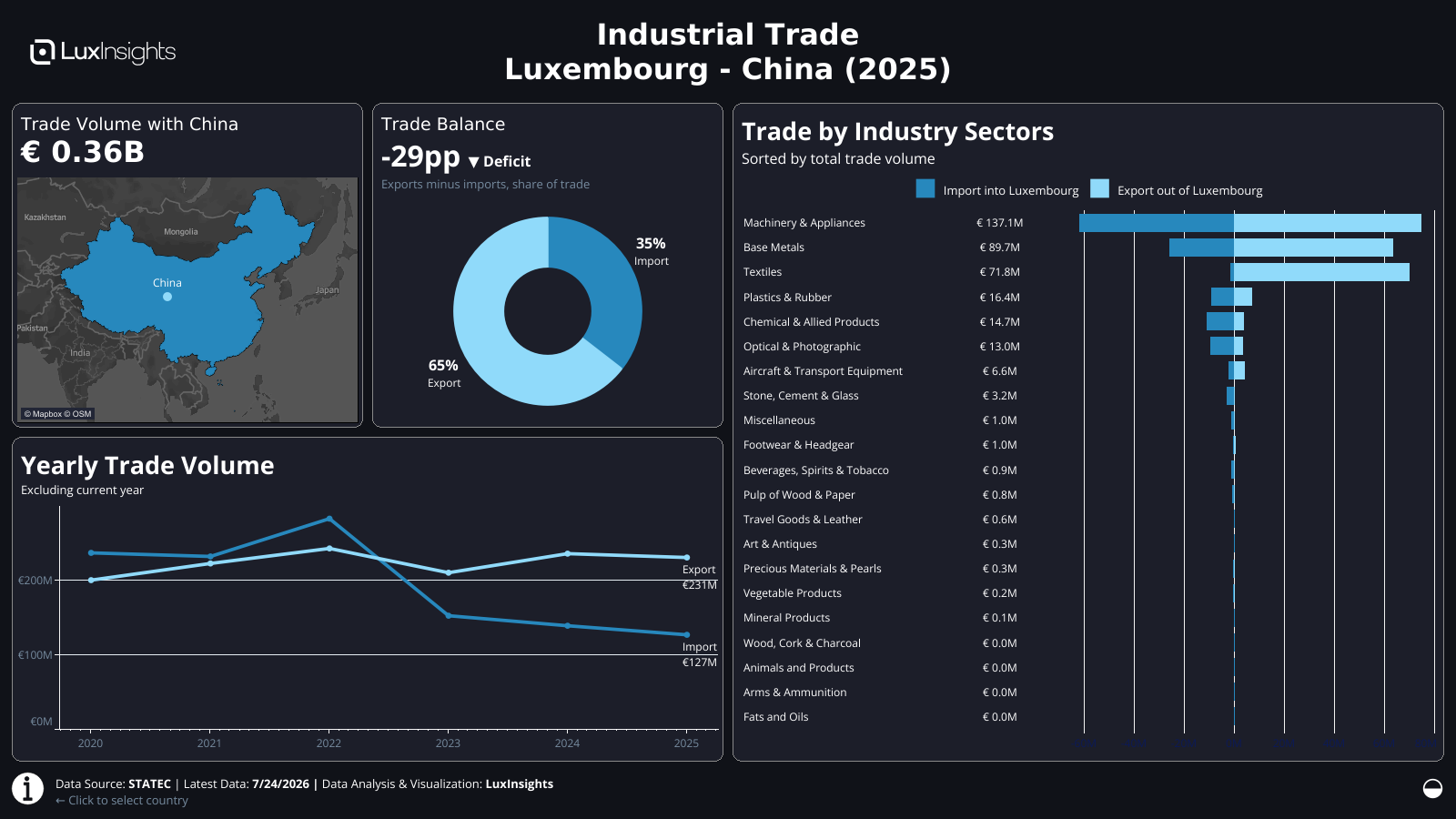This screenshot has width=1456, height=819.
Task: Click the 2025 export end point
Action: (686, 557)
